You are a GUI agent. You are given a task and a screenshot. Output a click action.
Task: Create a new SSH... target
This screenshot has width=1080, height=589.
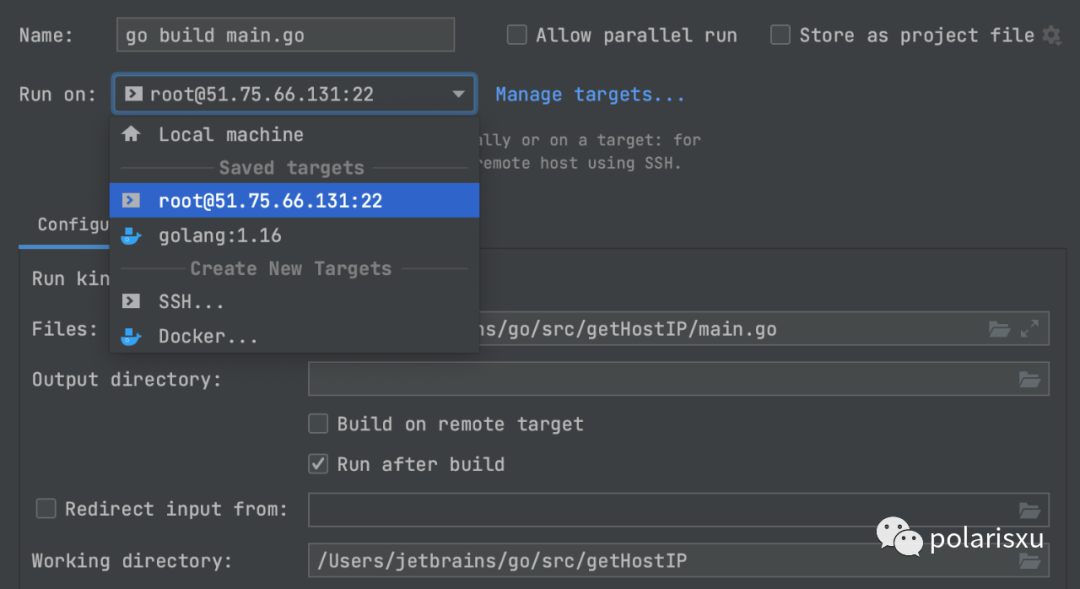191,301
